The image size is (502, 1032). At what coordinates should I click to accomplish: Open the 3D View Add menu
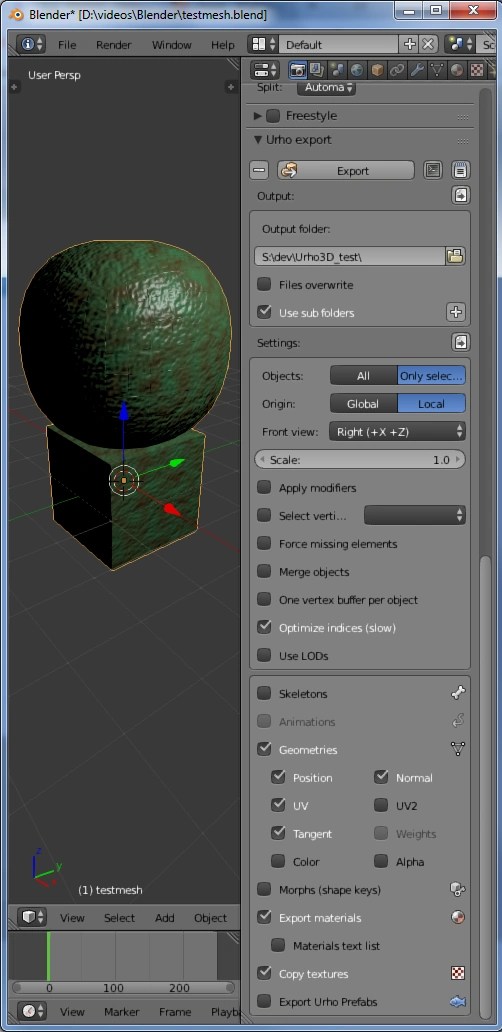[x=164, y=917]
